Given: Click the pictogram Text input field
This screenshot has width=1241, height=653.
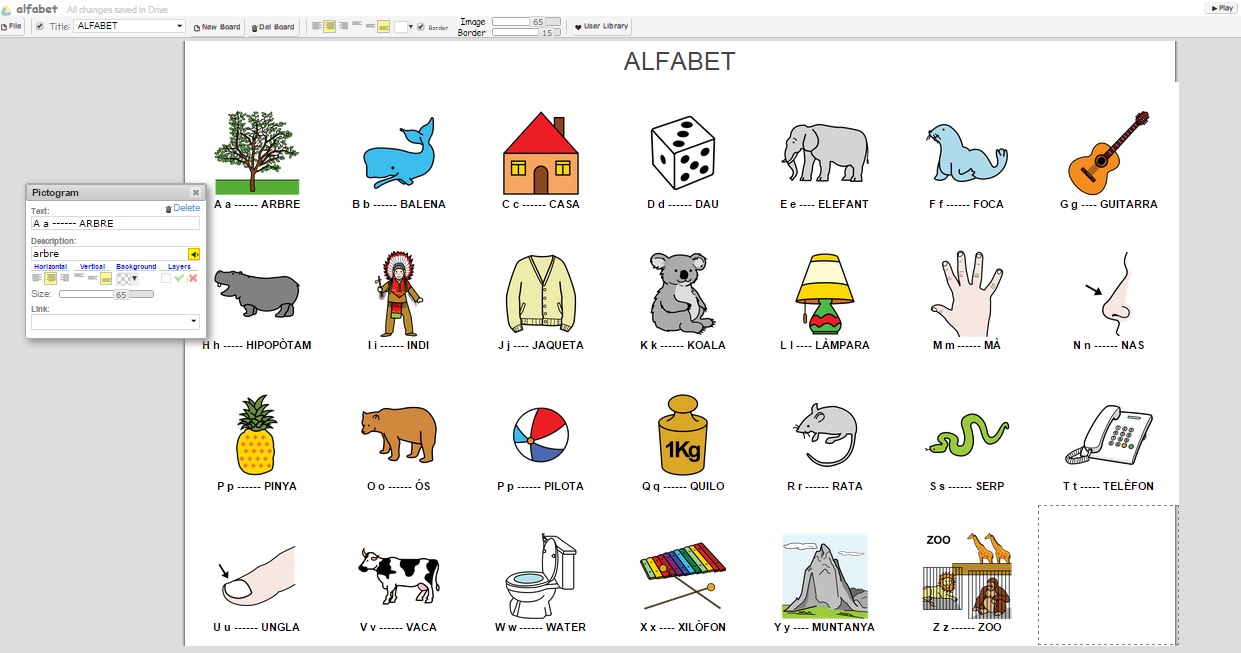Looking at the screenshot, I should click(x=115, y=224).
